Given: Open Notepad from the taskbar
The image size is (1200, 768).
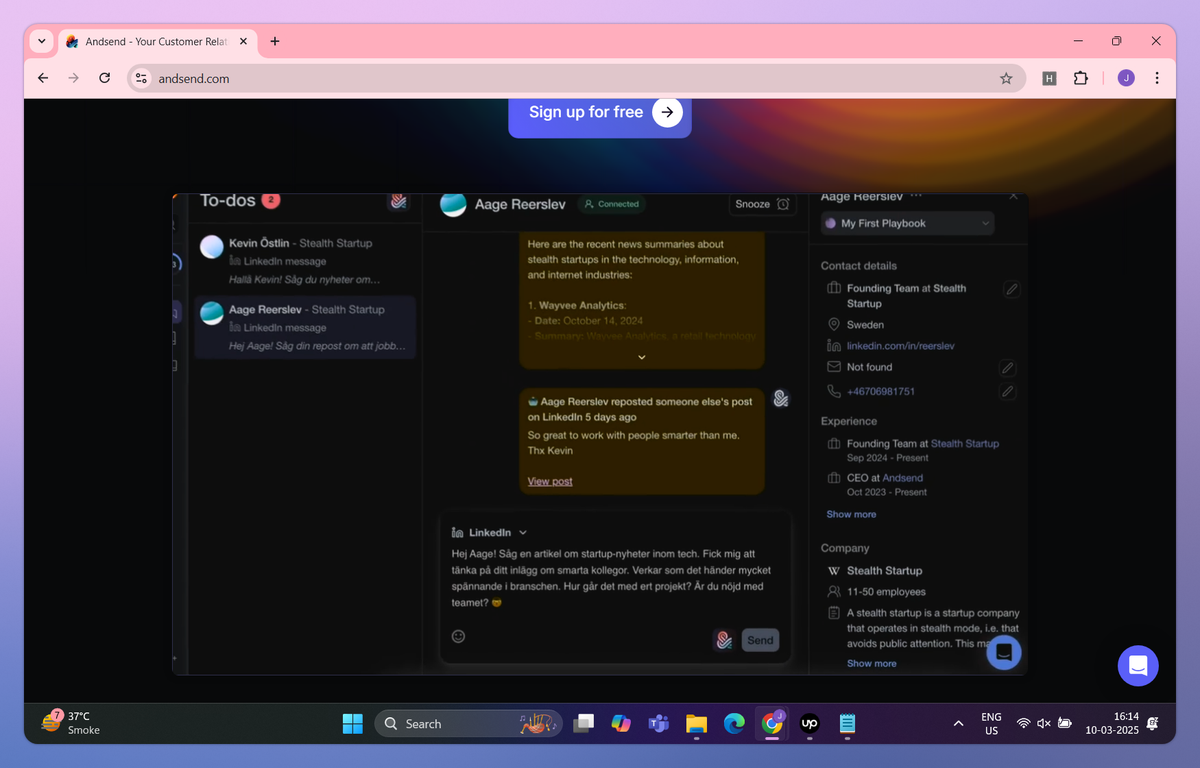Looking at the screenshot, I should [x=848, y=723].
